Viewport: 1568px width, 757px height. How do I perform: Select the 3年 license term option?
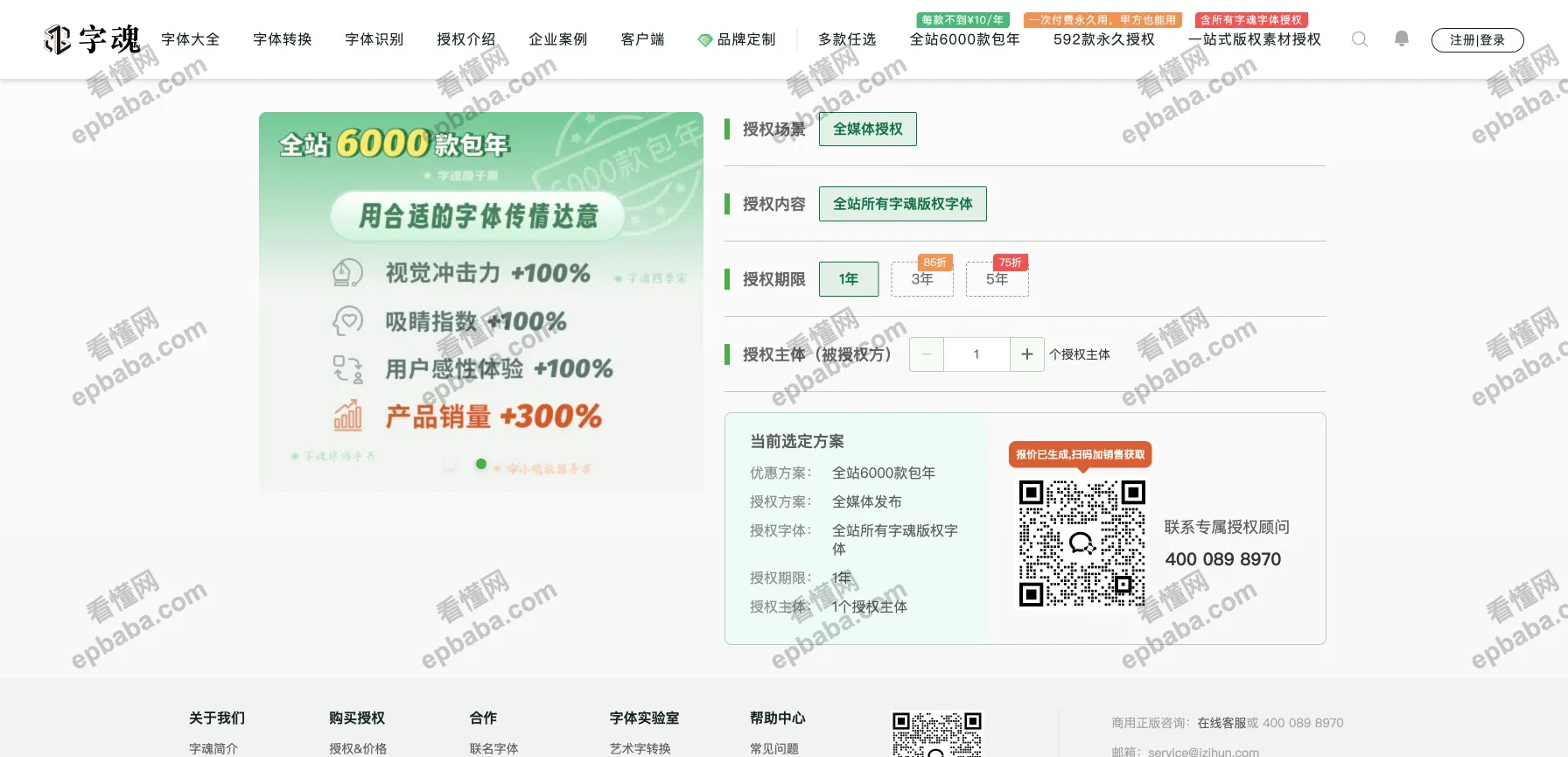(922, 279)
